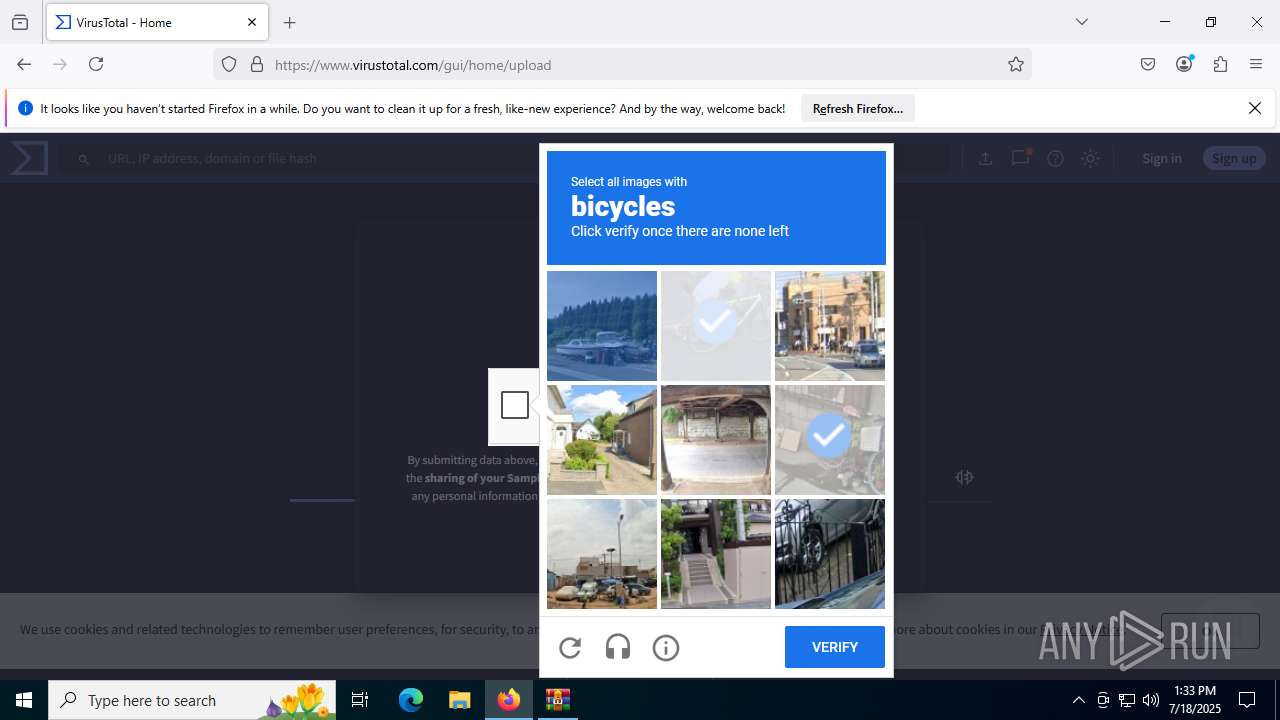Screen dimensions: 1280x720
Task: Open the Windows Start menu
Action: 24,700
